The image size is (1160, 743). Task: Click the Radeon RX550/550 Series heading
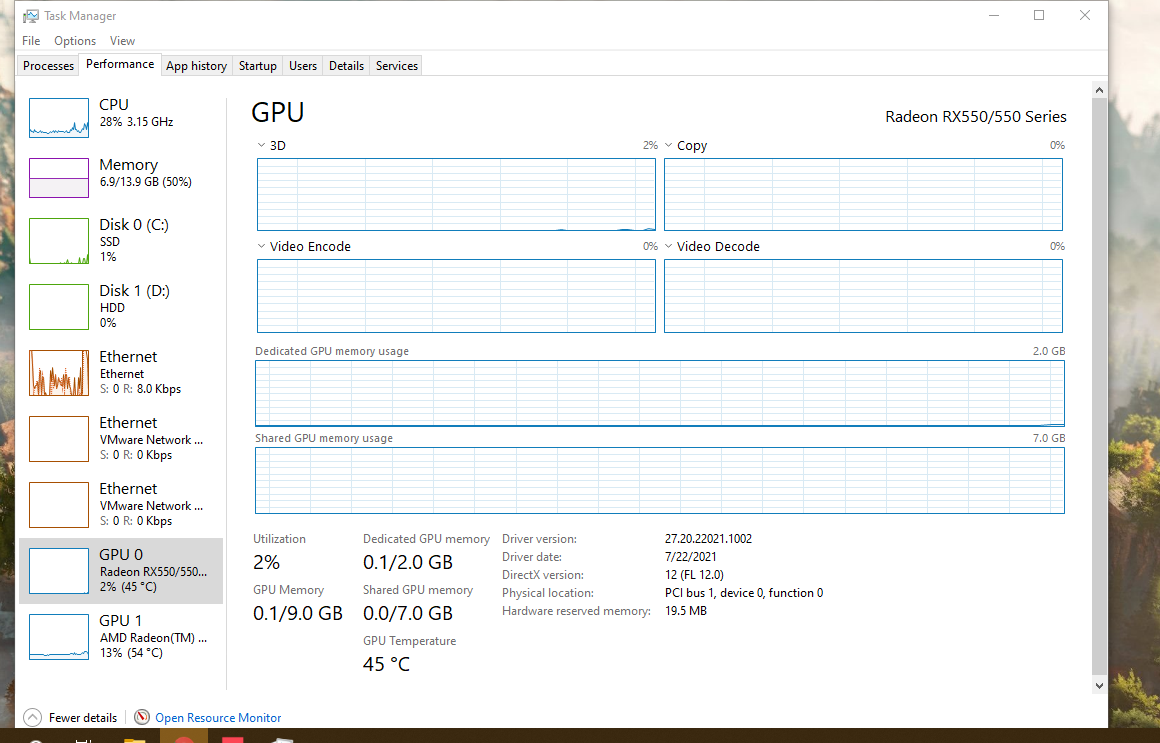pyautogui.click(x=976, y=117)
